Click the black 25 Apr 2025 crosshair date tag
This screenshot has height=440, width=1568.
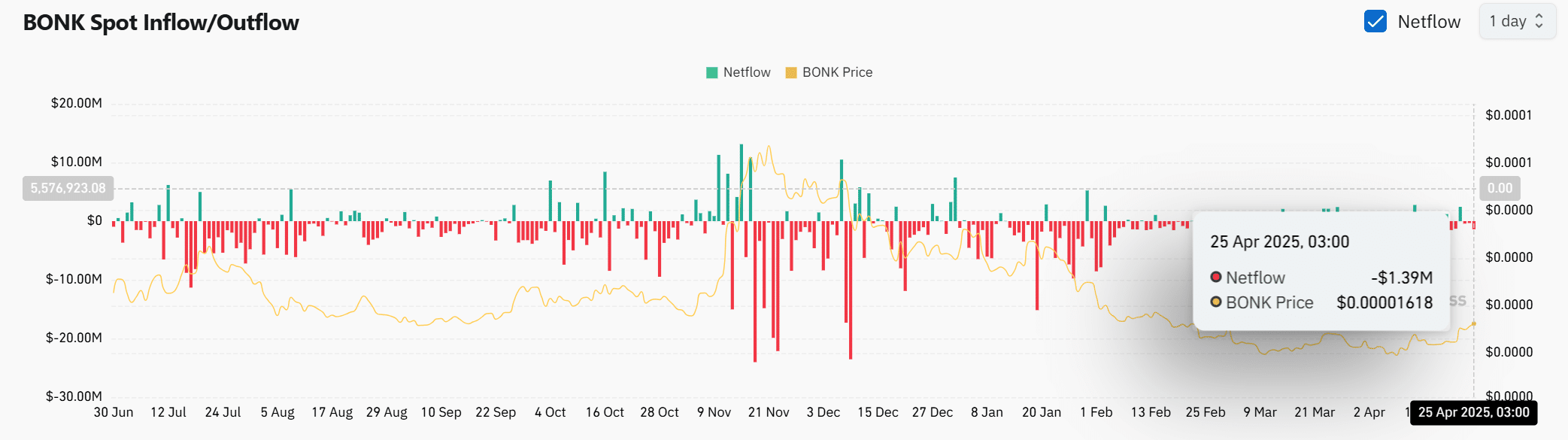click(1472, 412)
